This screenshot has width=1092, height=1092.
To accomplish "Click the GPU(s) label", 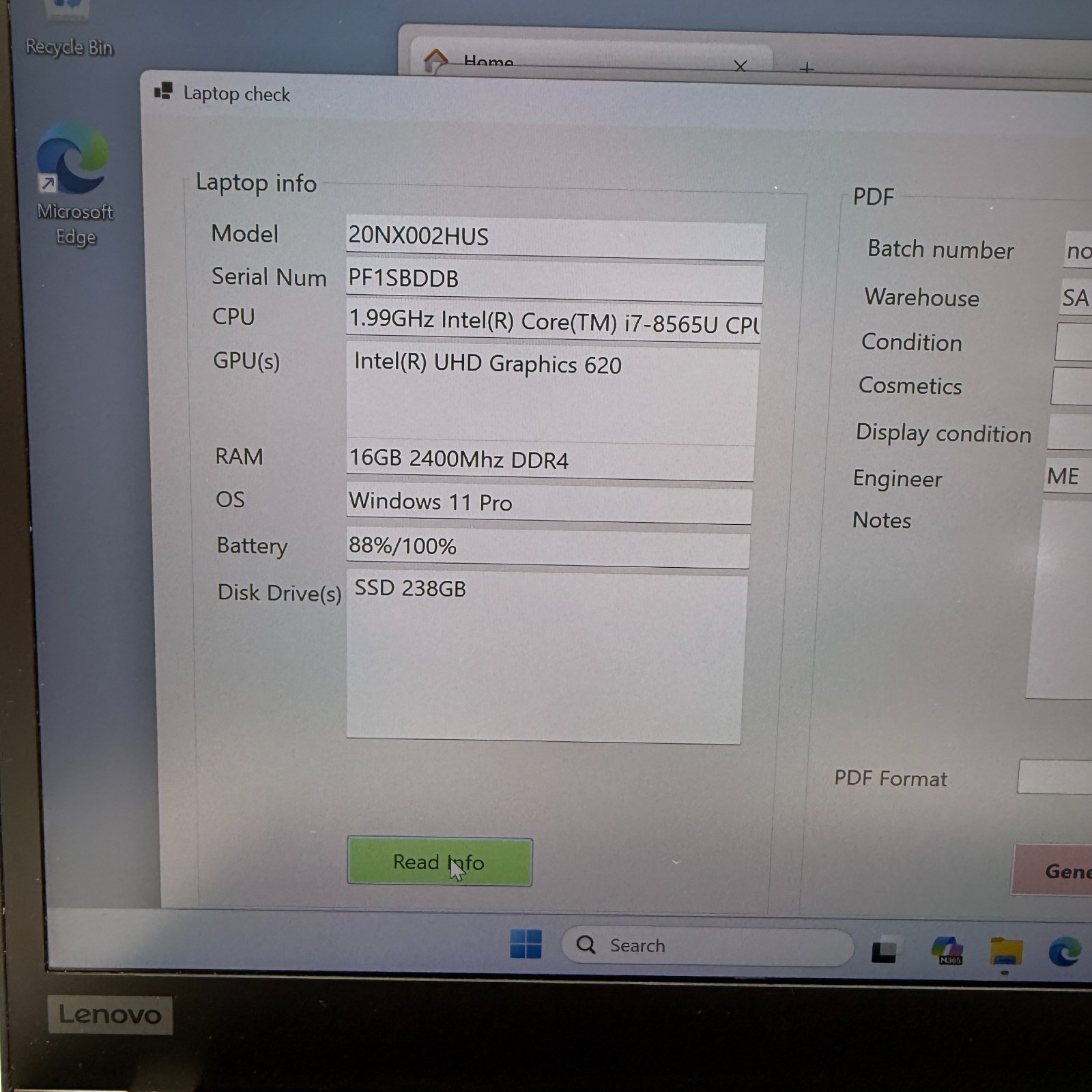I will [x=246, y=361].
